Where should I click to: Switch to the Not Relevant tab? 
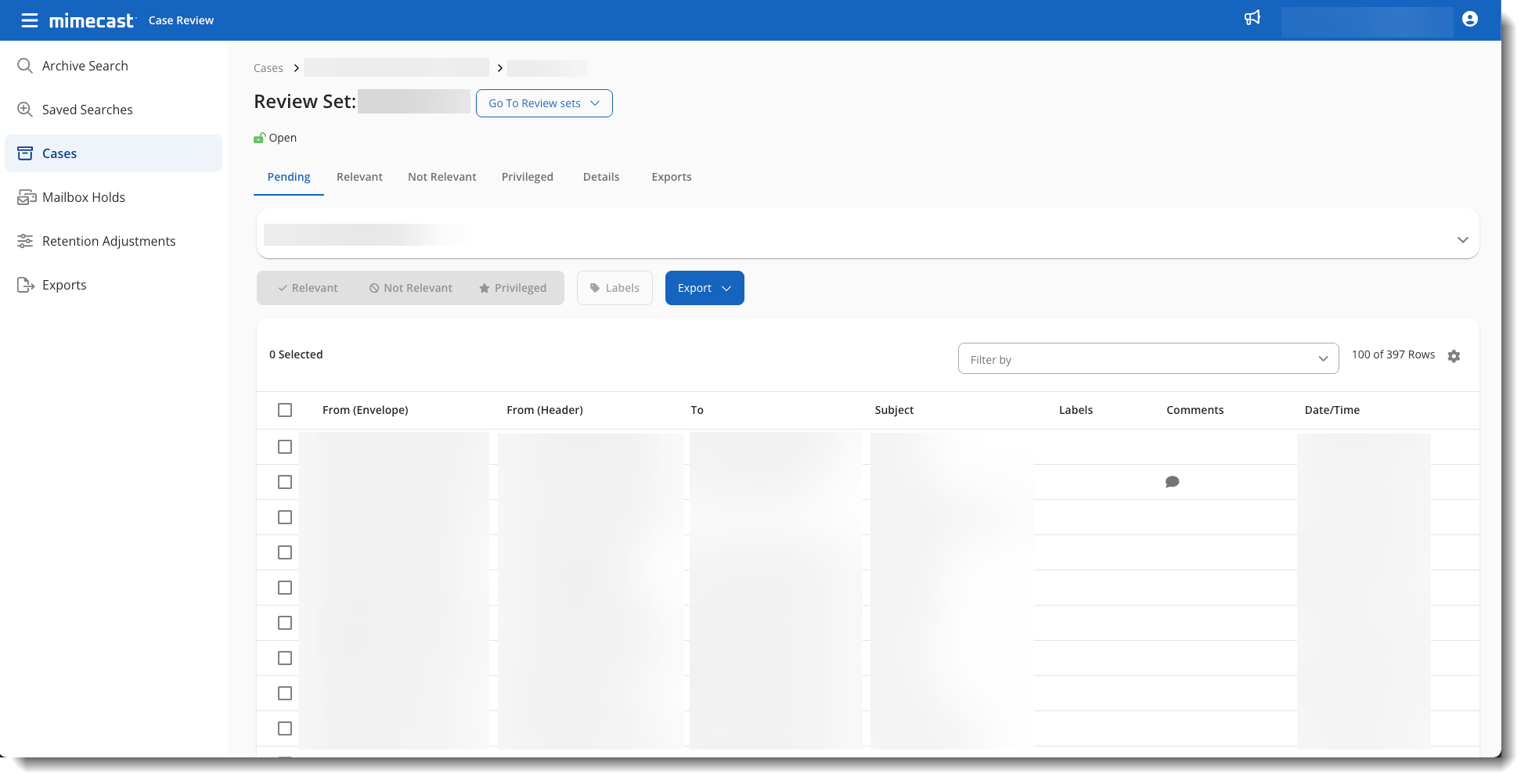pos(441,177)
